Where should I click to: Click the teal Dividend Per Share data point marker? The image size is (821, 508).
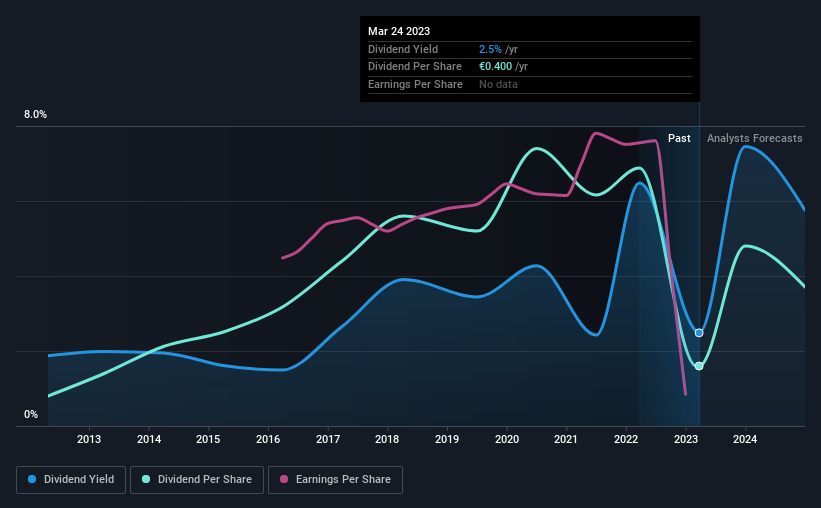click(x=699, y=366)
